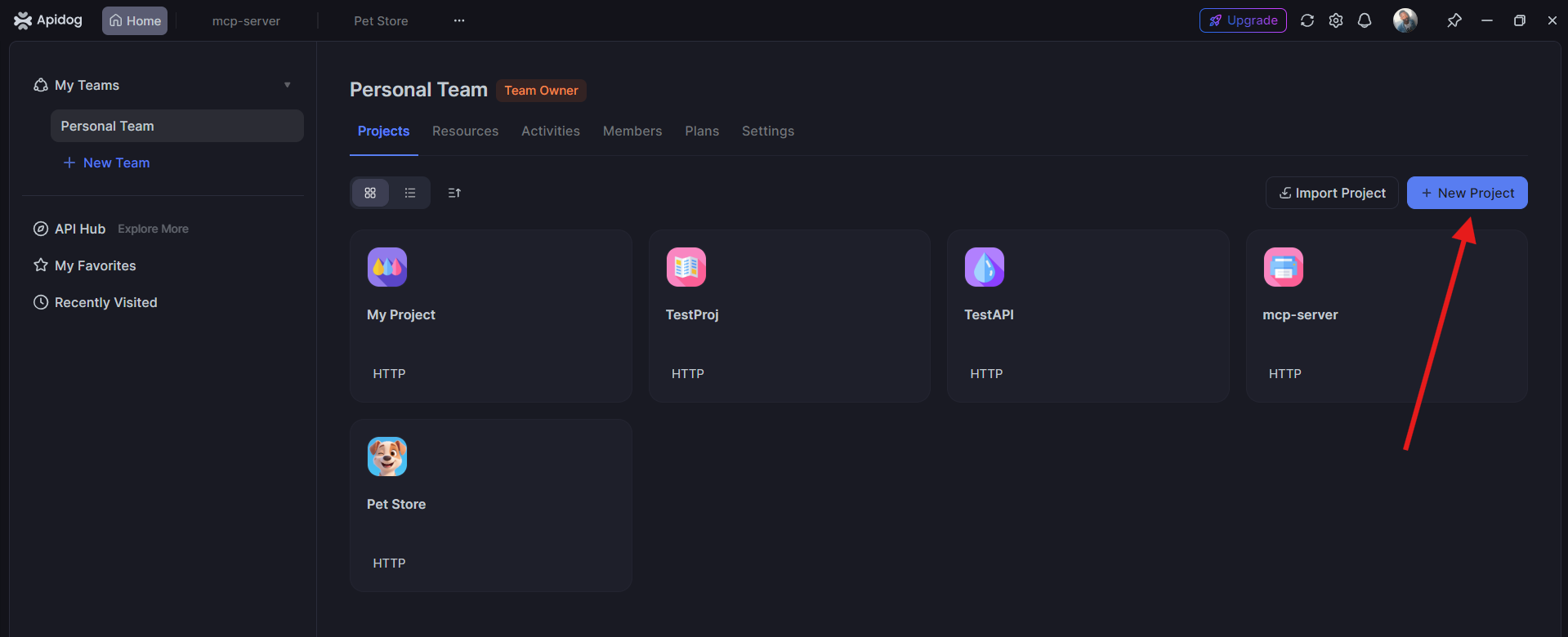The width and height of the screenshot is (1568, 637).
Task: Click the My Teams icon
Action: 41,85
